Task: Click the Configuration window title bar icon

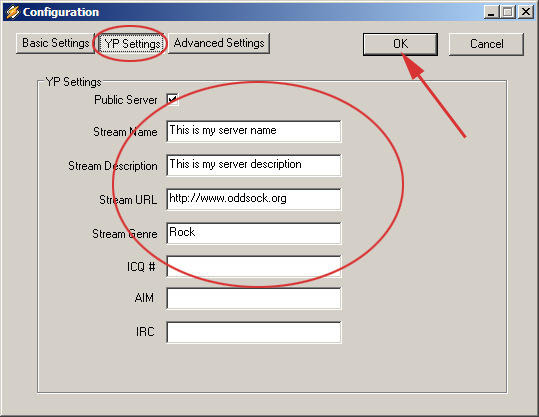Action: coord(12,12)
